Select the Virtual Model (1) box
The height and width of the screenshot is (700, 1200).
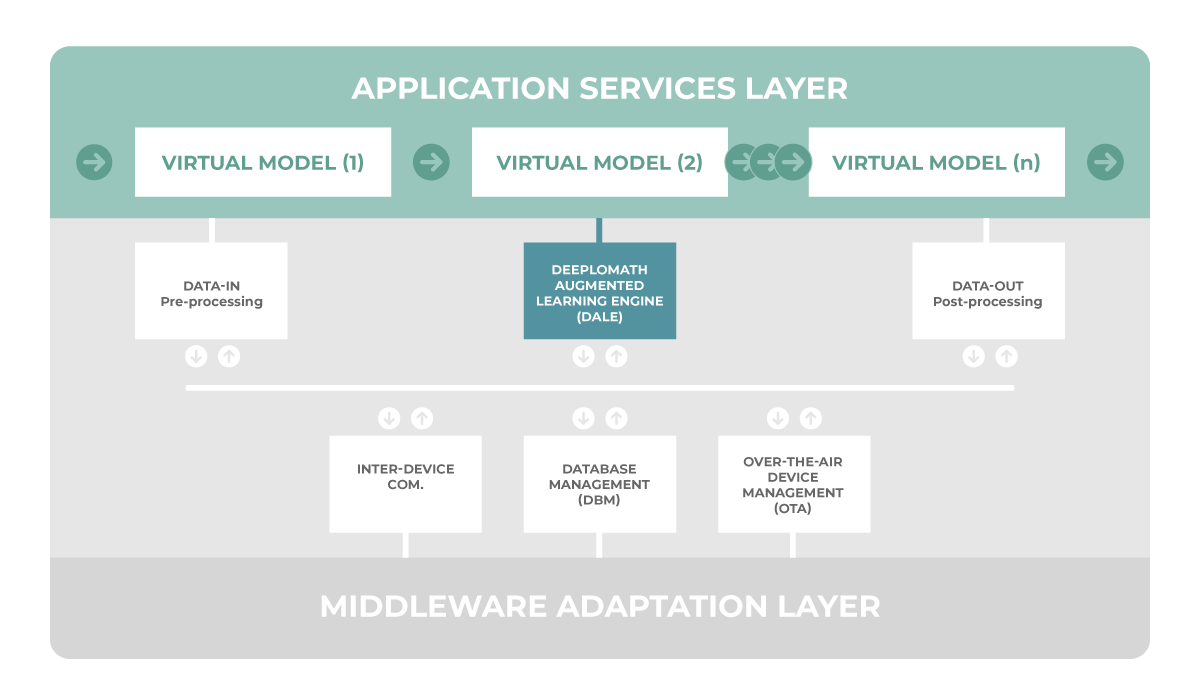(x=263, y=162)
